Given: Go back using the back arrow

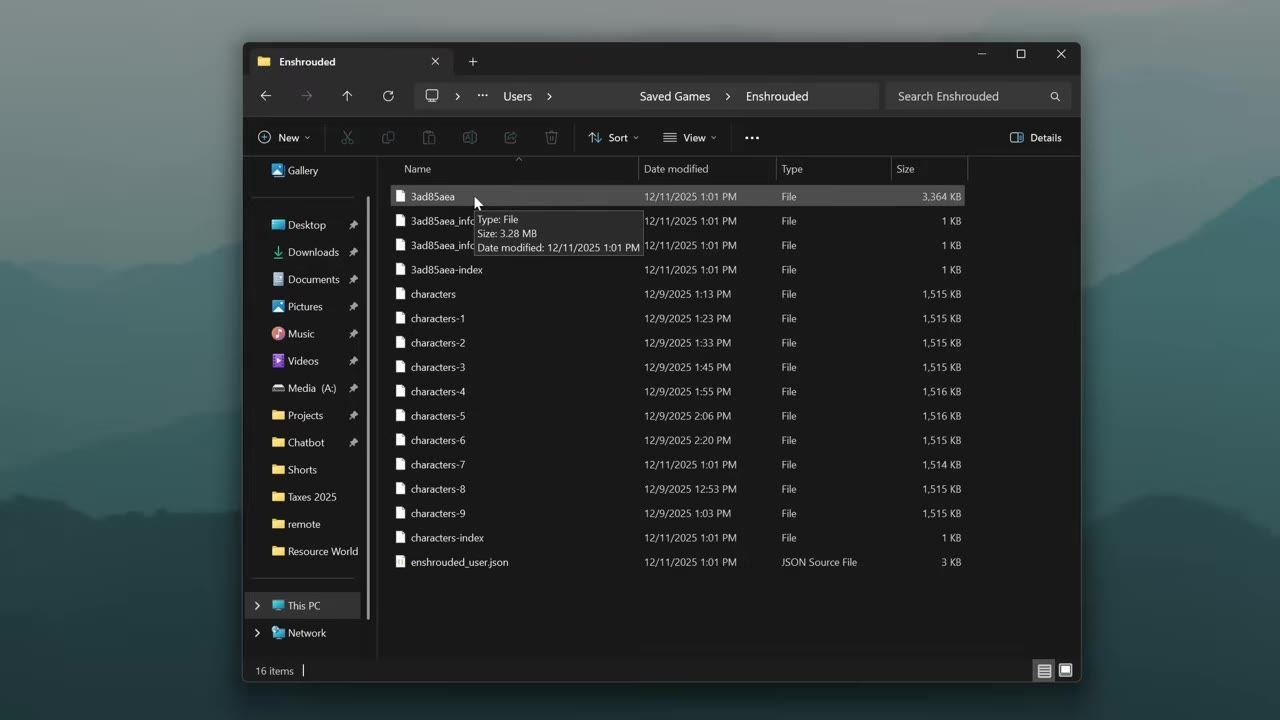Looking at the screenshot, I should [x=266, y=96].
